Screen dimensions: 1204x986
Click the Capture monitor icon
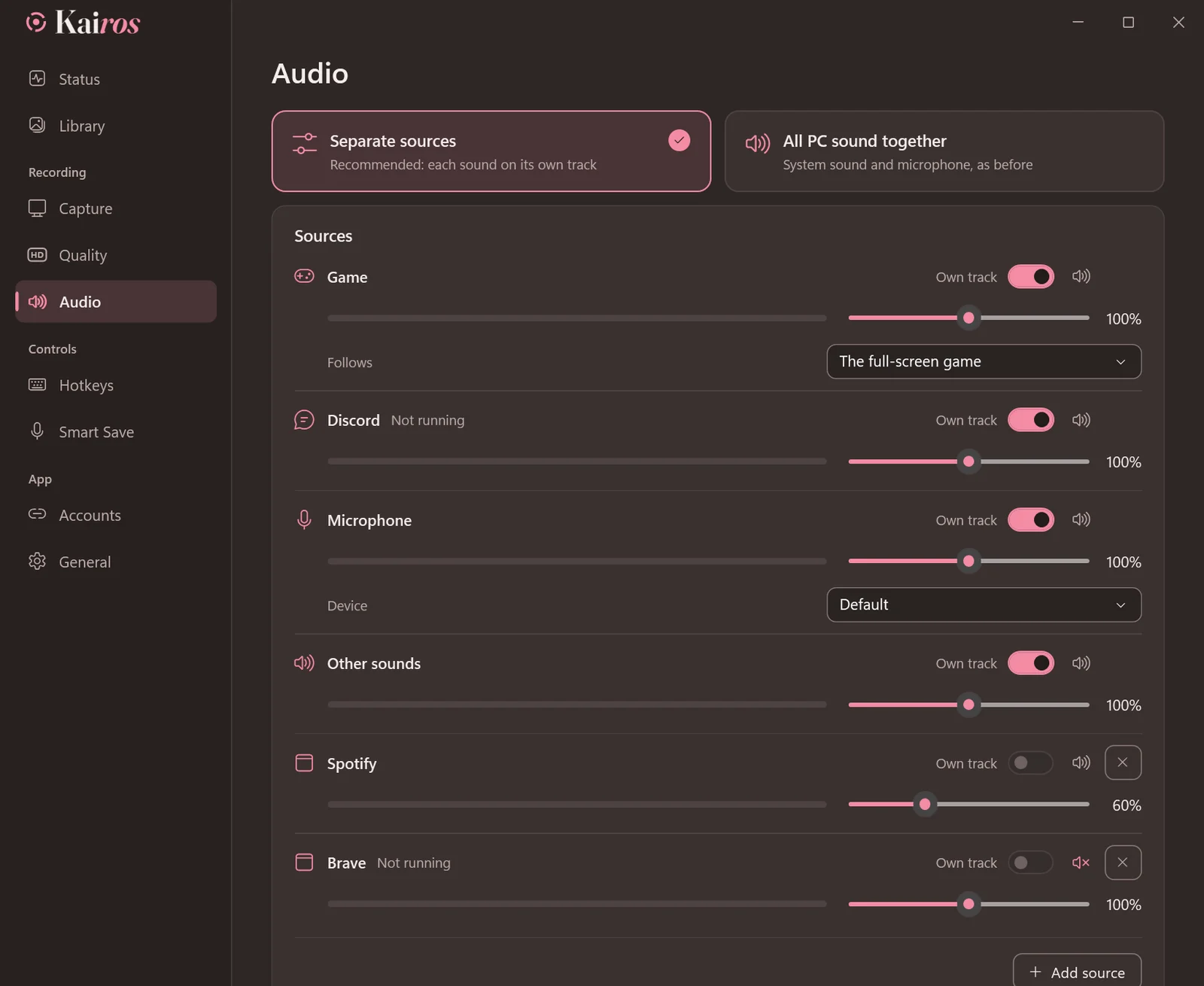point(37,208)
